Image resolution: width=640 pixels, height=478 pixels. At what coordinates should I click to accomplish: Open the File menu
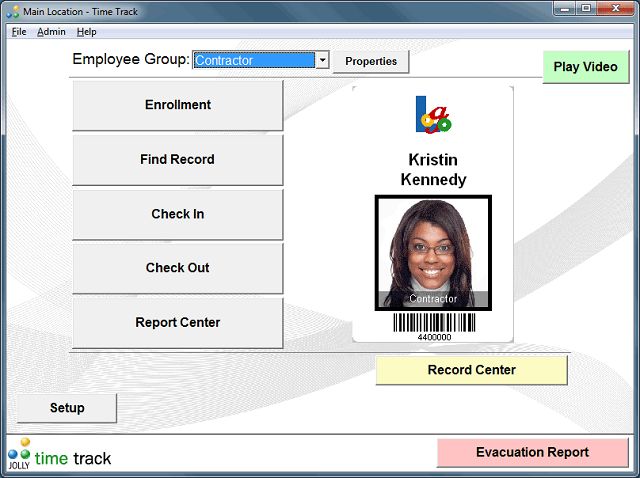(x=18, y=32)
